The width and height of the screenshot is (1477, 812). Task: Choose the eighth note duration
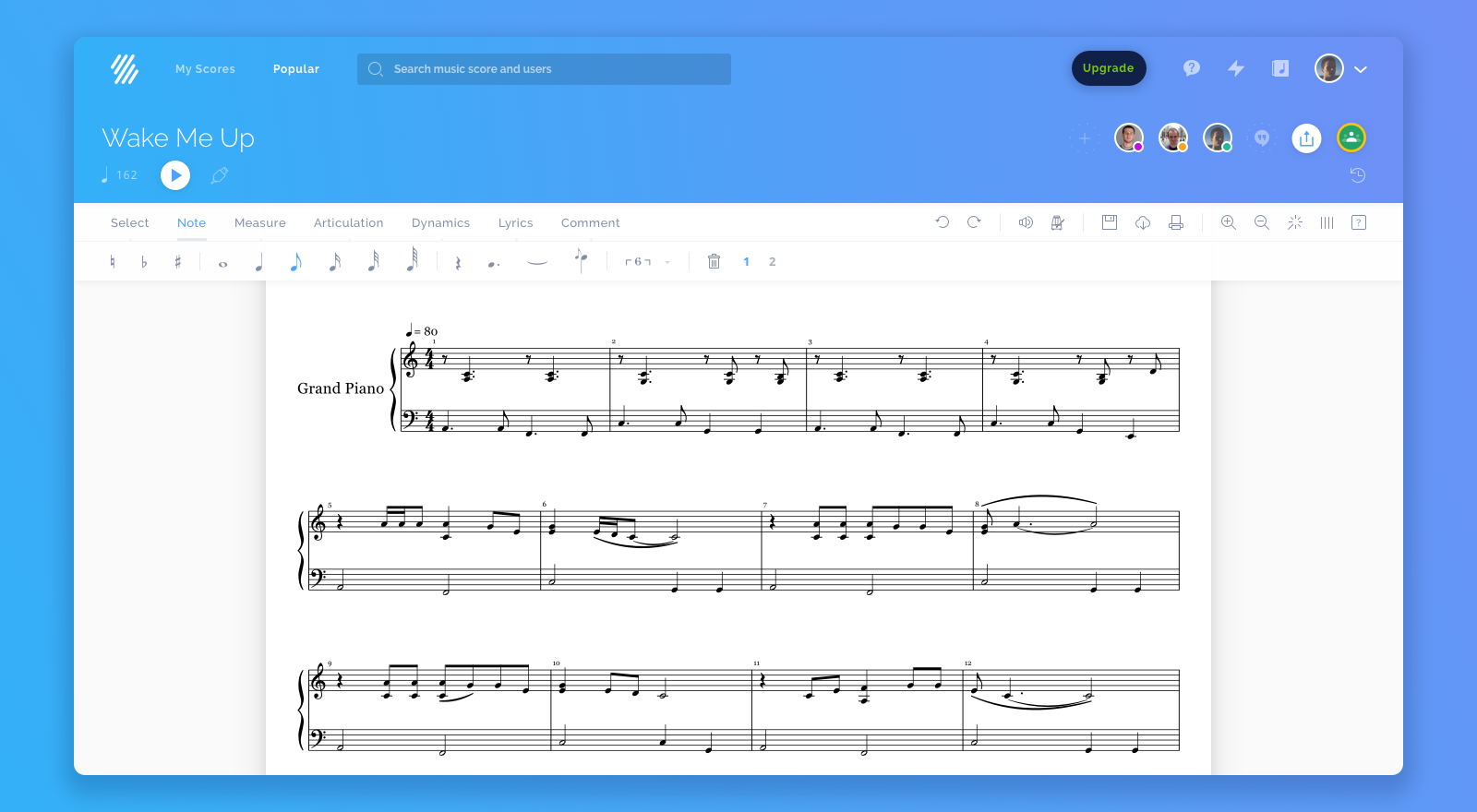pyautogui.click(x=295, y=262)
